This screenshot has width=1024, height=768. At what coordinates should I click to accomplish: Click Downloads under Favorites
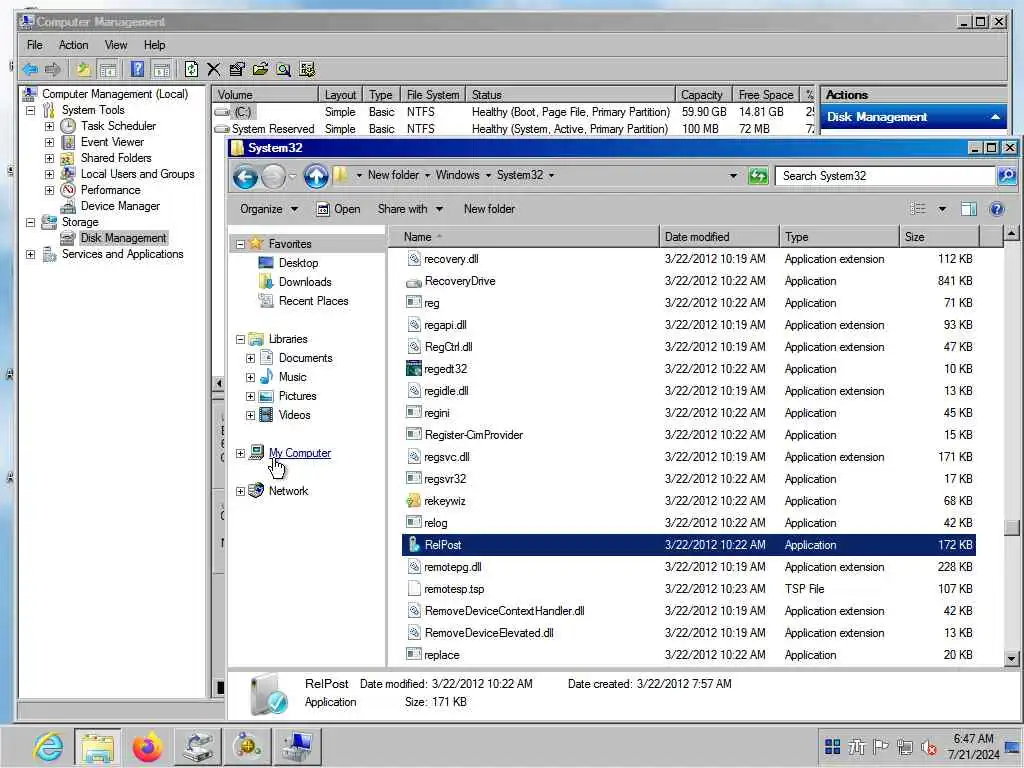pos(305,282)
